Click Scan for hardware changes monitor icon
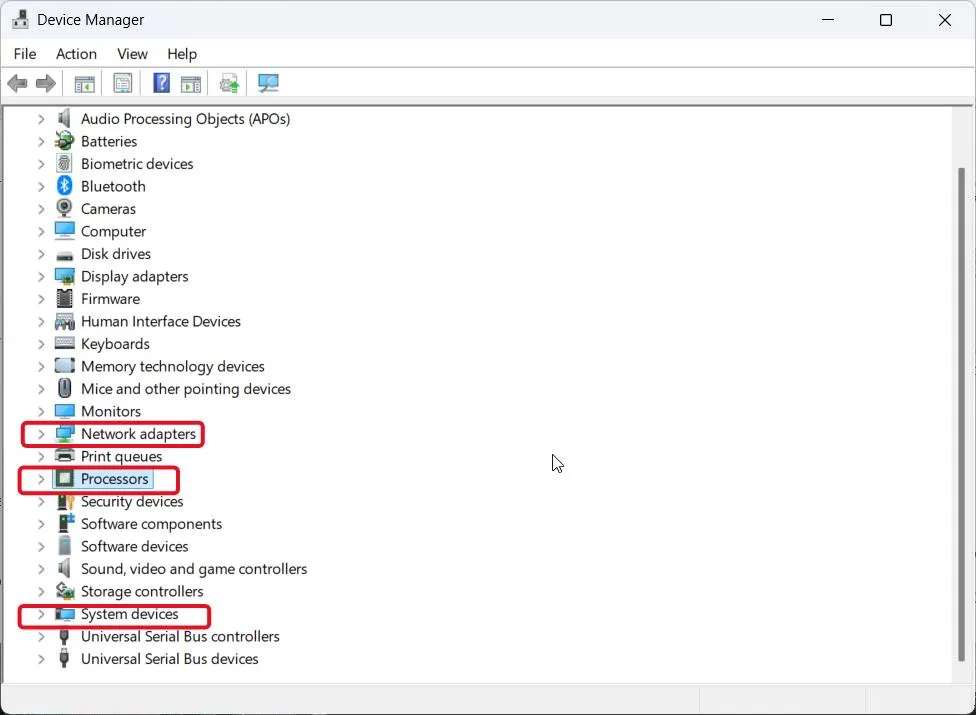The width and height of the screenshot is (976, 715). click(268, 83)
